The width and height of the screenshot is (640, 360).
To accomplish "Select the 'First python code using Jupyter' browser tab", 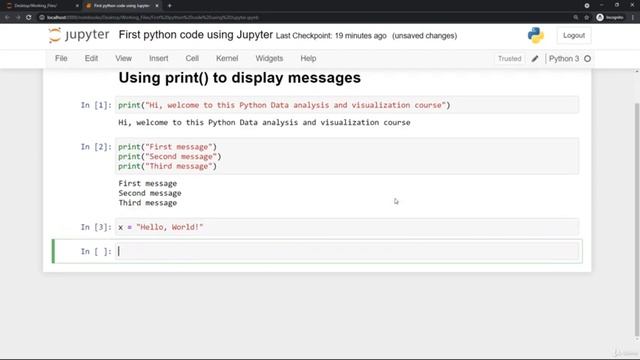I will pyautogui.click(x=122, y=6).
